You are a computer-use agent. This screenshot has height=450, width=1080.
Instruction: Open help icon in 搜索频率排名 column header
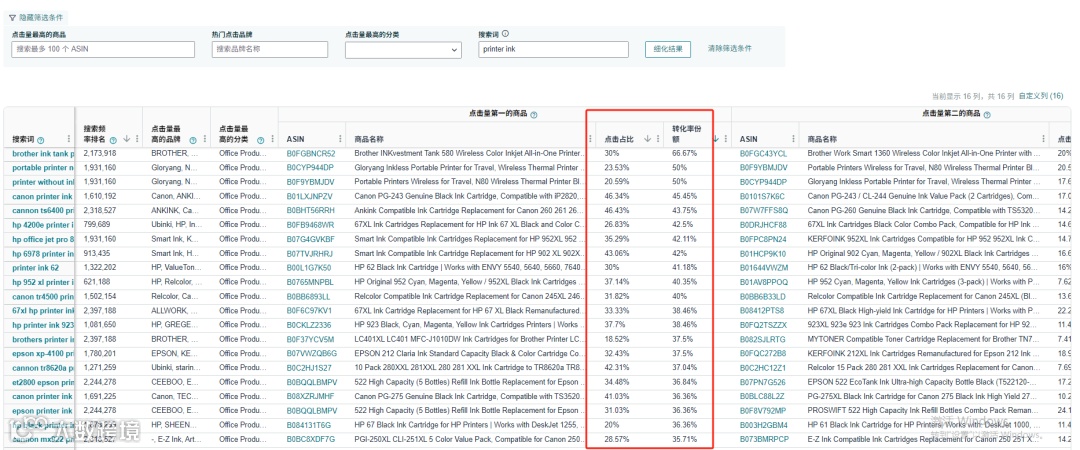tap(114, 139)
